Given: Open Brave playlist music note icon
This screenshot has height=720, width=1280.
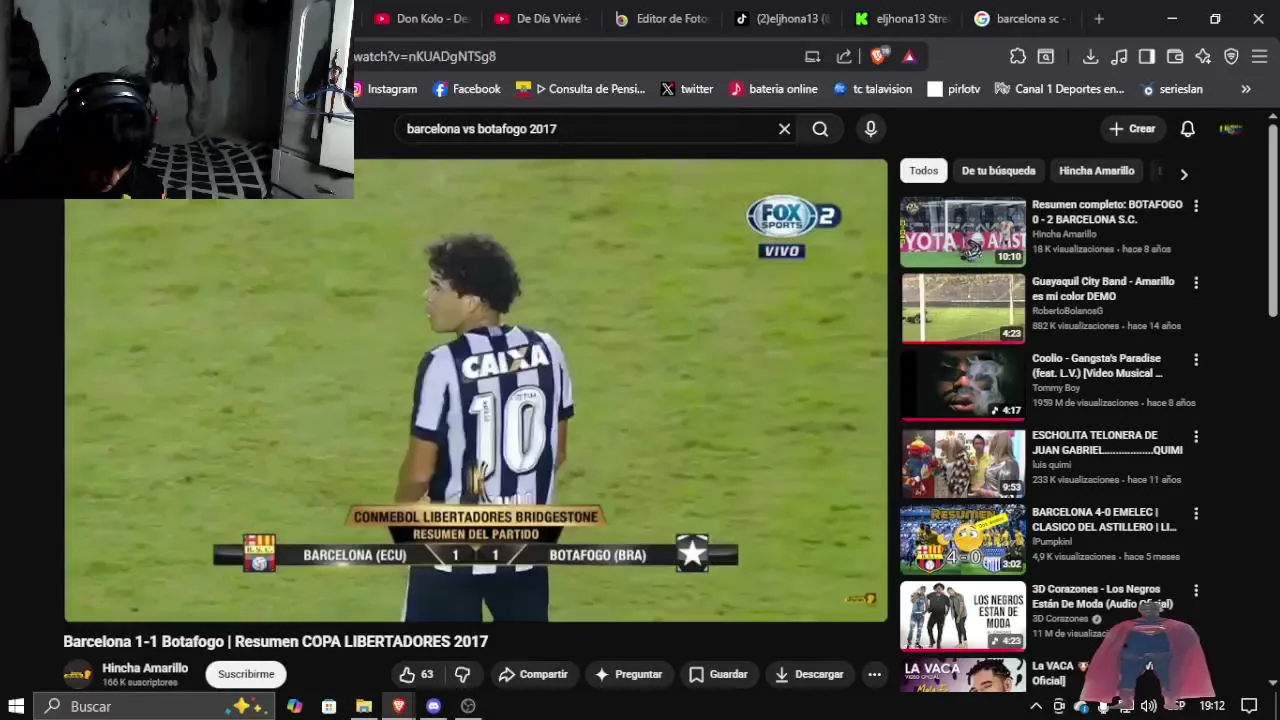Looking at the screenshot, I should click(x=1119, y=56).
